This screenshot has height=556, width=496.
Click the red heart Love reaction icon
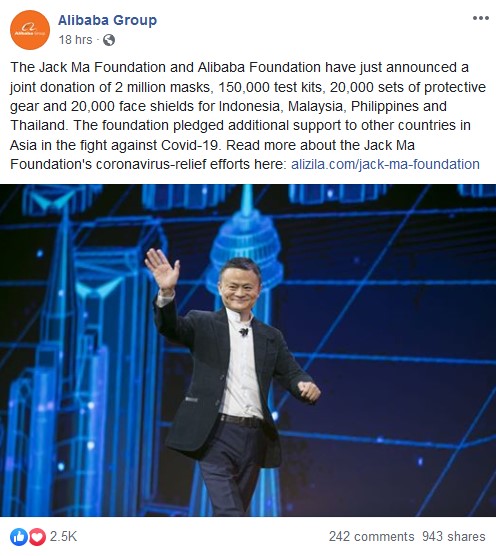click(x=37, y=536)
